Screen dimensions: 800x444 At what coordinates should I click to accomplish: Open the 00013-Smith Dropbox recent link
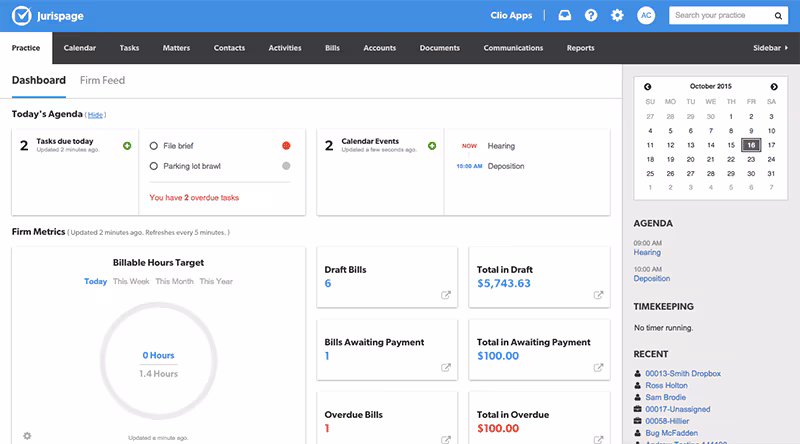683,374
